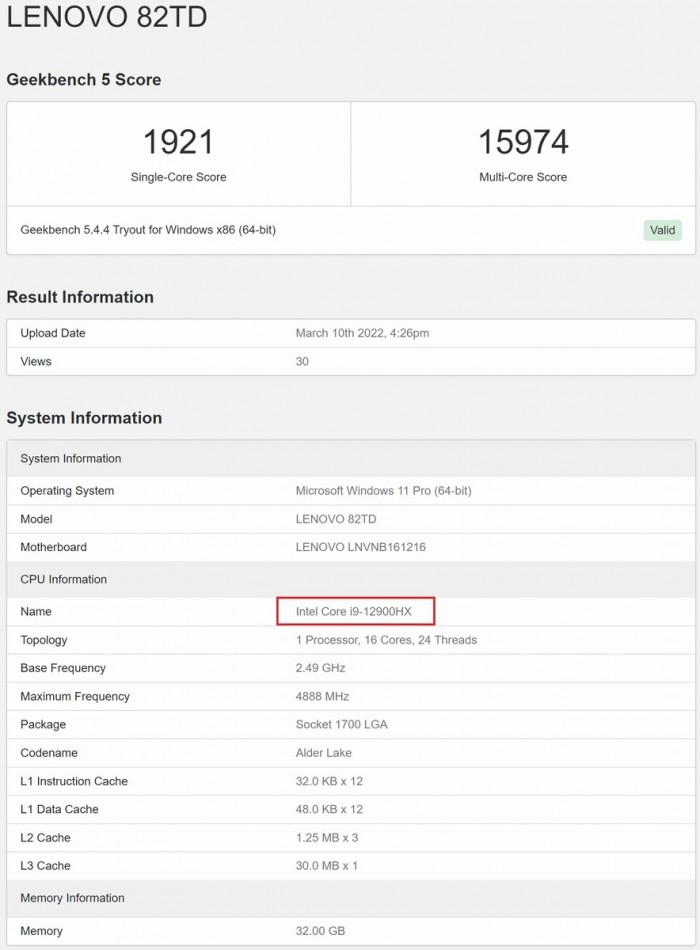Click the 2.49 GHz base frequency value

(x=320, y=668)
